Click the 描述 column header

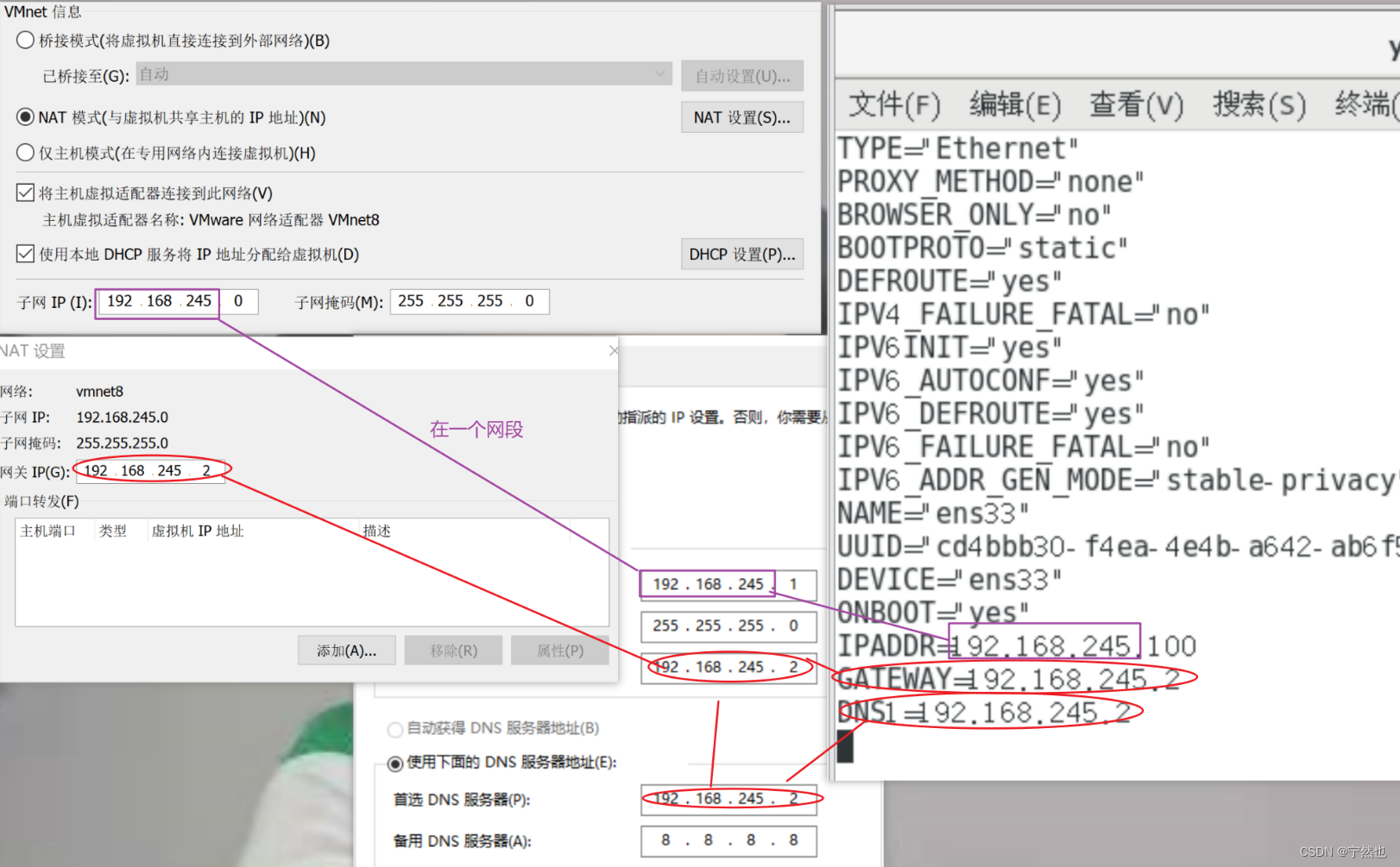(x=377, y=531)
